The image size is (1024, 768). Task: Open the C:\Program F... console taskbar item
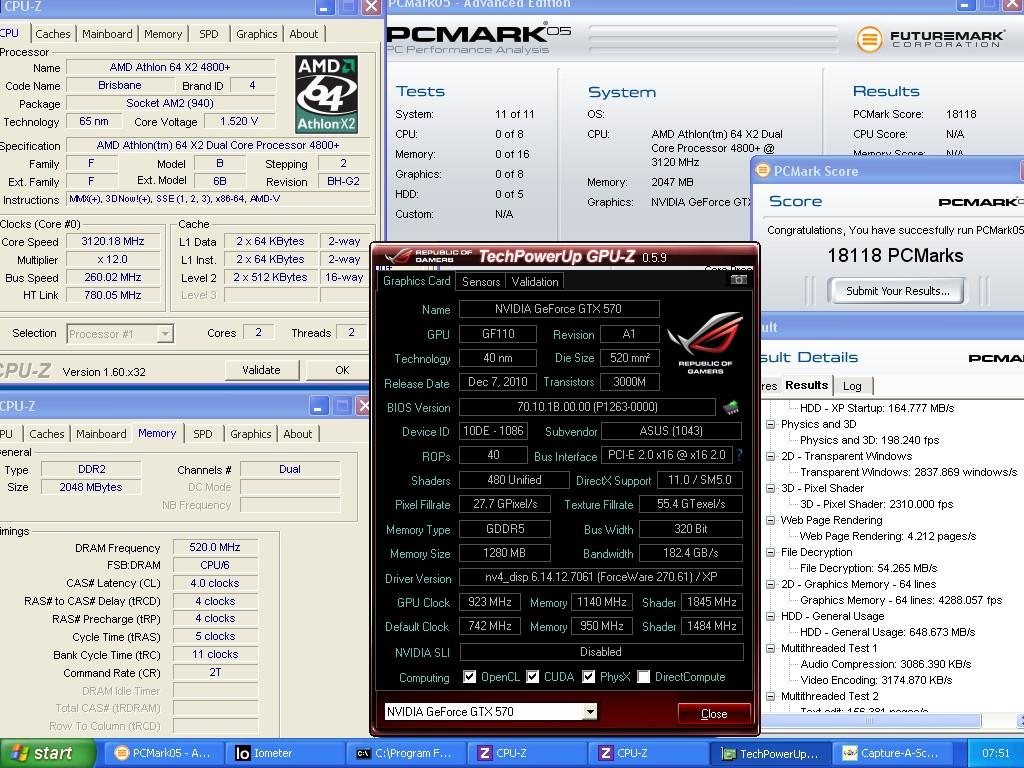coord(406,753)
